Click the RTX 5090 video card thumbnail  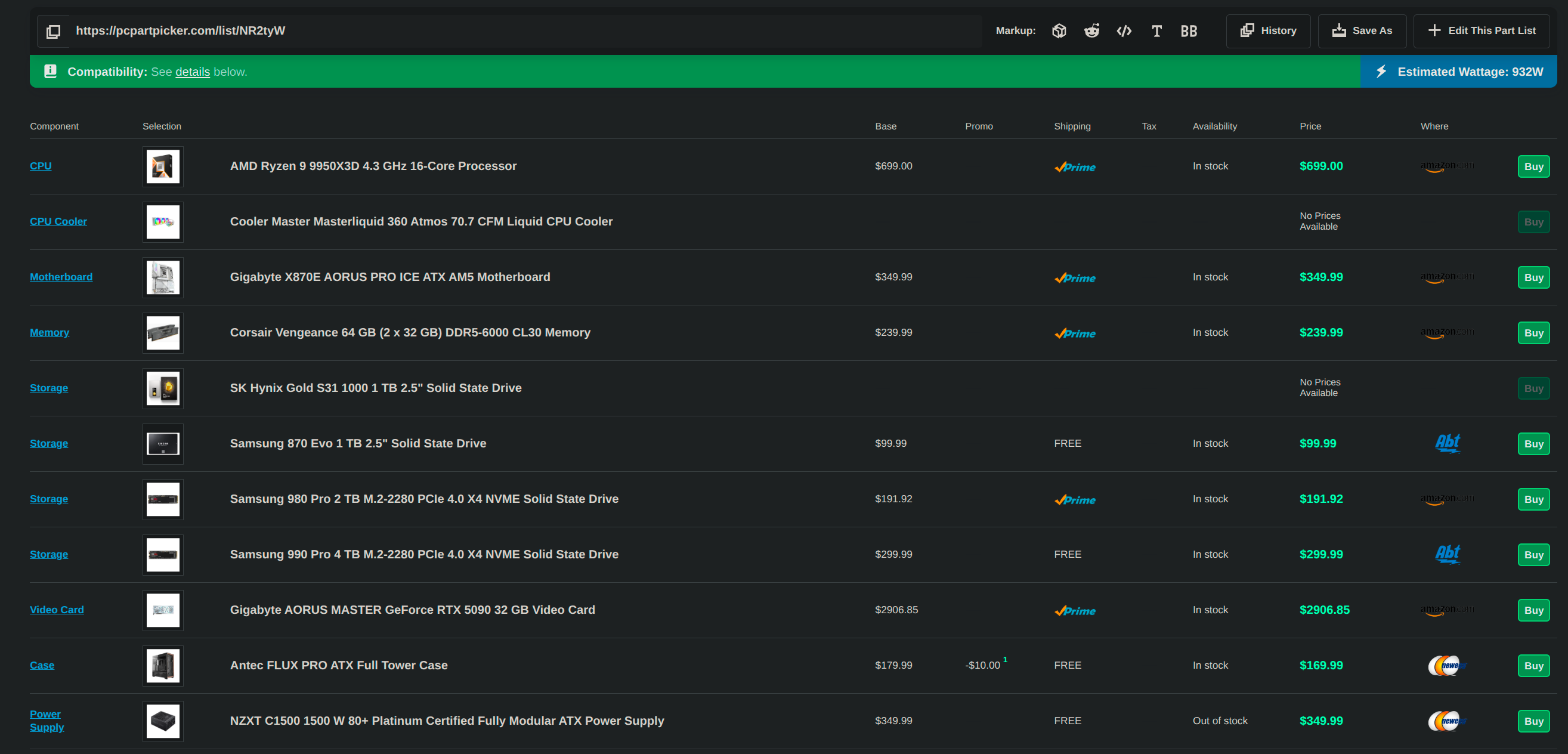[163, 610]
